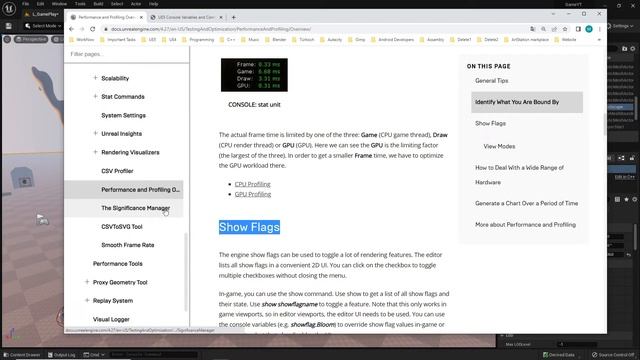Switch to UE5 Console Variables browser tab
The height and width of the screenshot is (360, 640).
tap(186, 17)
